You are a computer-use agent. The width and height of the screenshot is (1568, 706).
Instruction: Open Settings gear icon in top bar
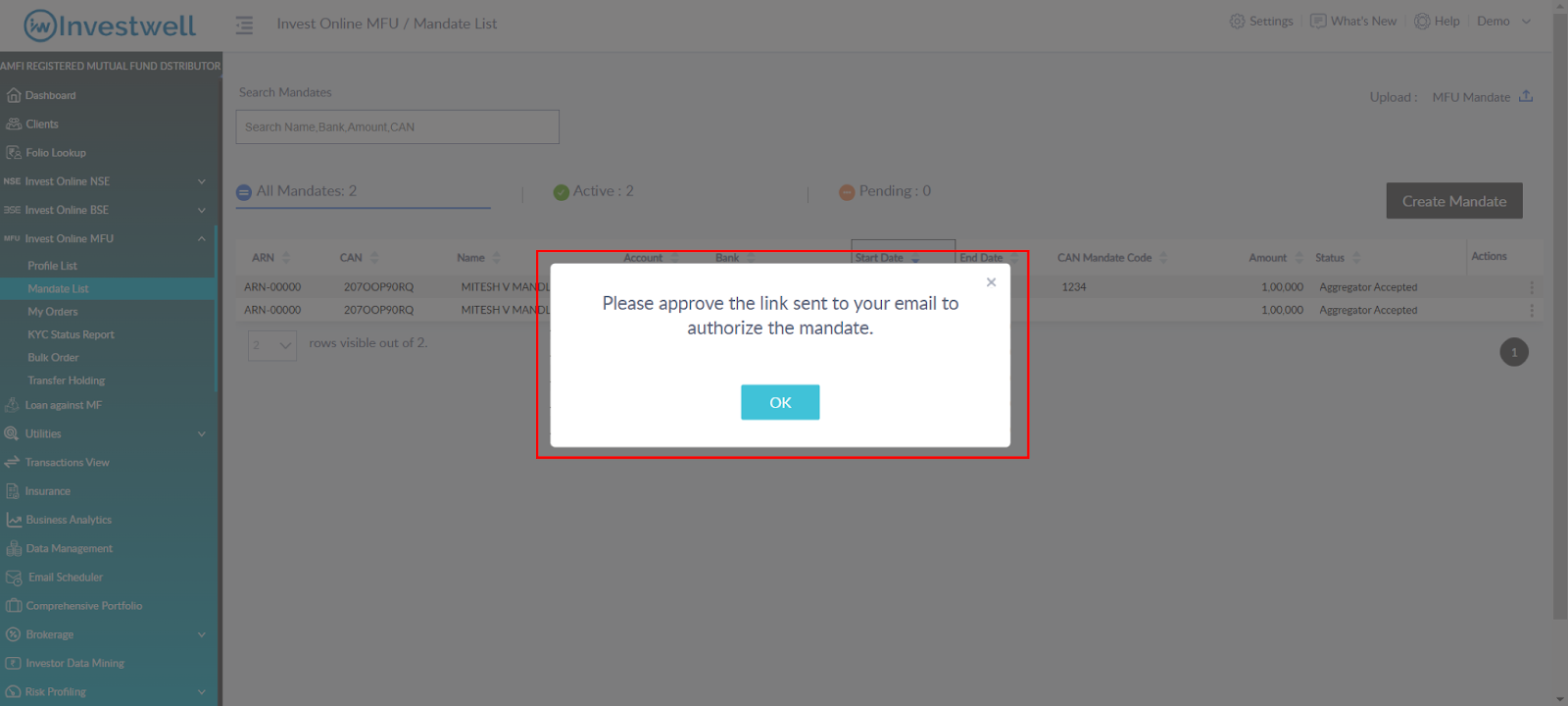(x=1237, y=21)
